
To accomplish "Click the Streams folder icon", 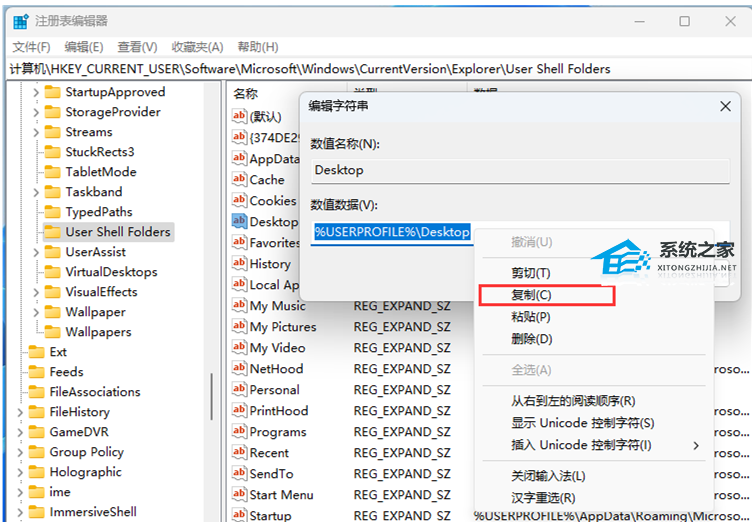I will (x=52, y=132).
